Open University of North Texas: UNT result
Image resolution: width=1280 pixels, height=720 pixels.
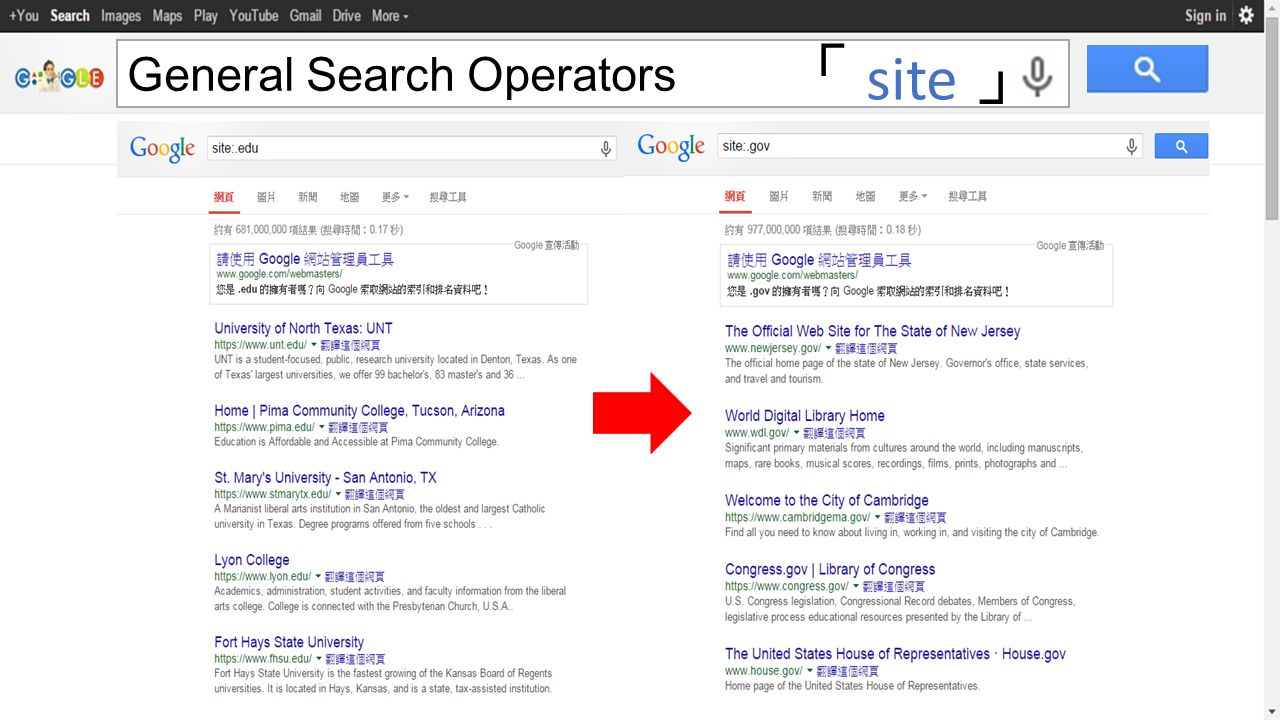point(303,328)
